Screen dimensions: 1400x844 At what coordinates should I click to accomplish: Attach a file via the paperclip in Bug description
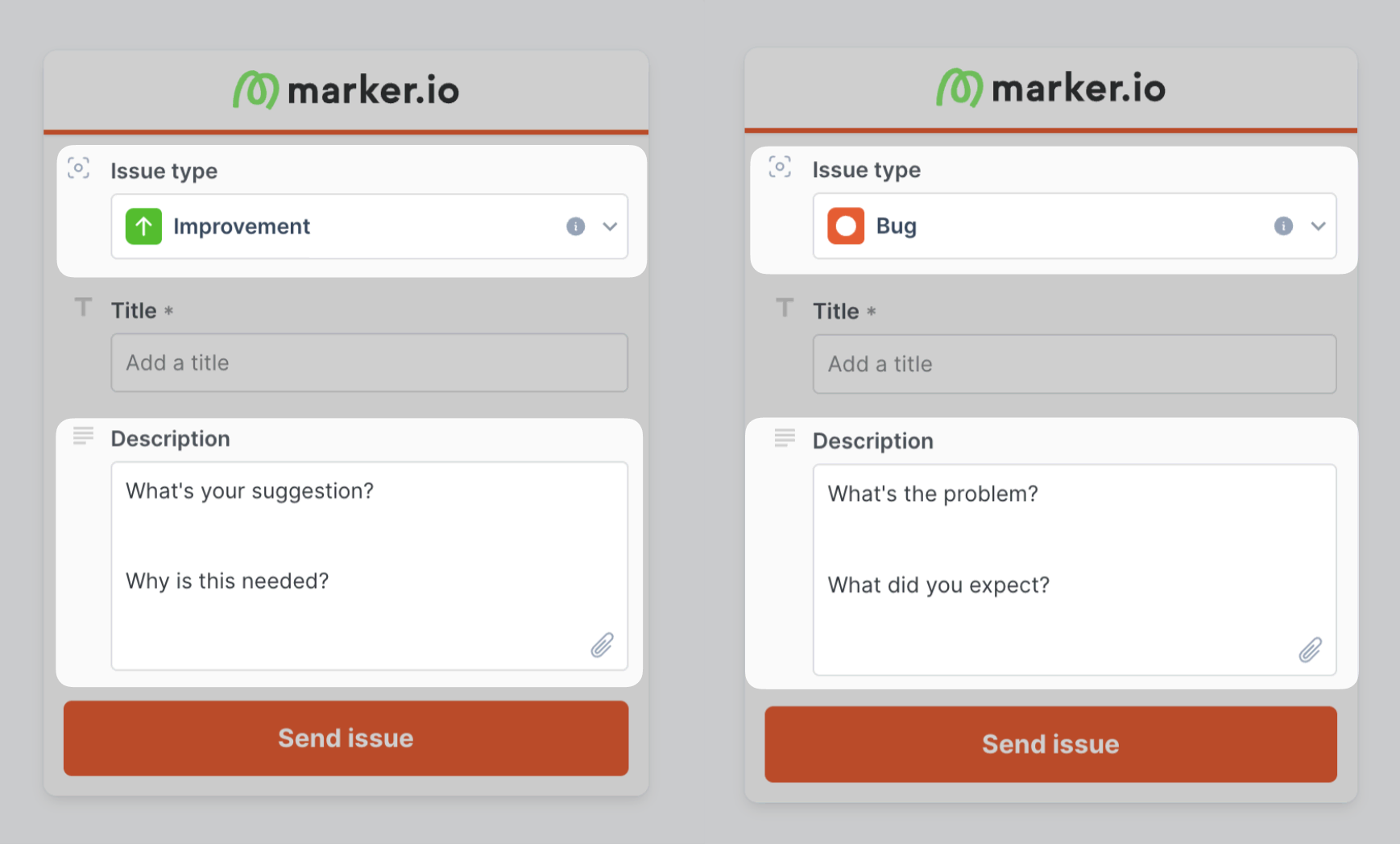pos(1311,650)
